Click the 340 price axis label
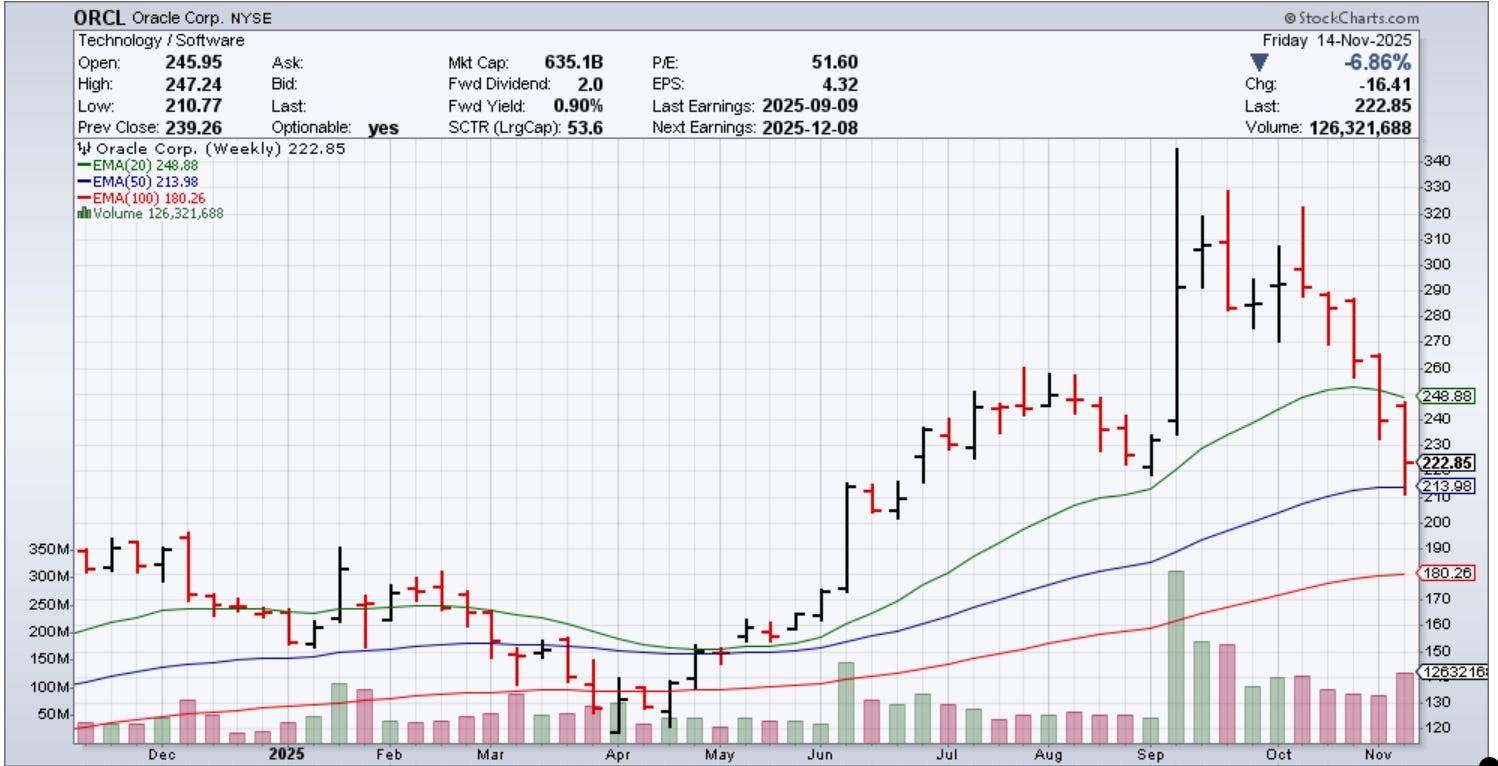Image resolution: width=1498 pixels, height=766 pixels. (x=1437, y=161)
